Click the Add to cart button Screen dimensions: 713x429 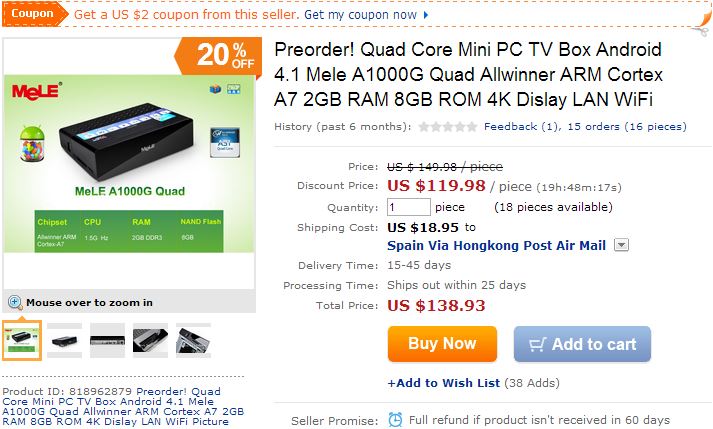click(582, 344)
